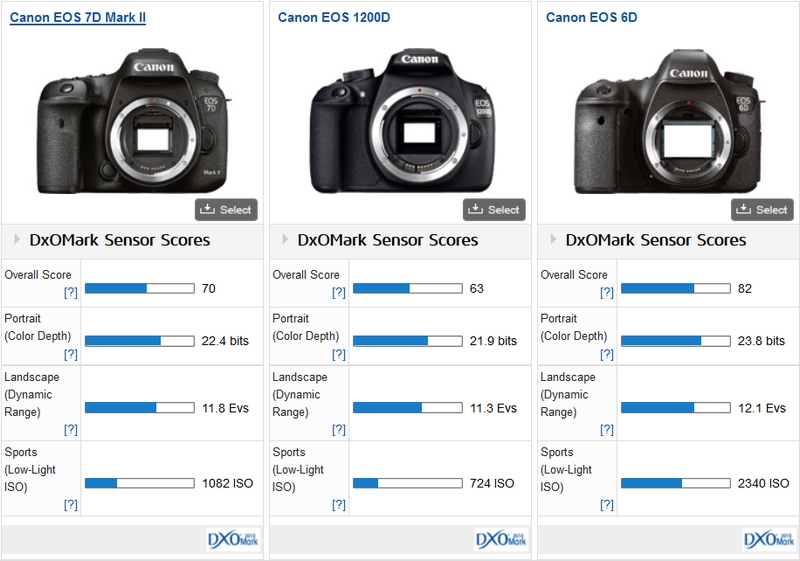
Task: Click the Overall Score bar showing 82
Action: tap(676, 289)
